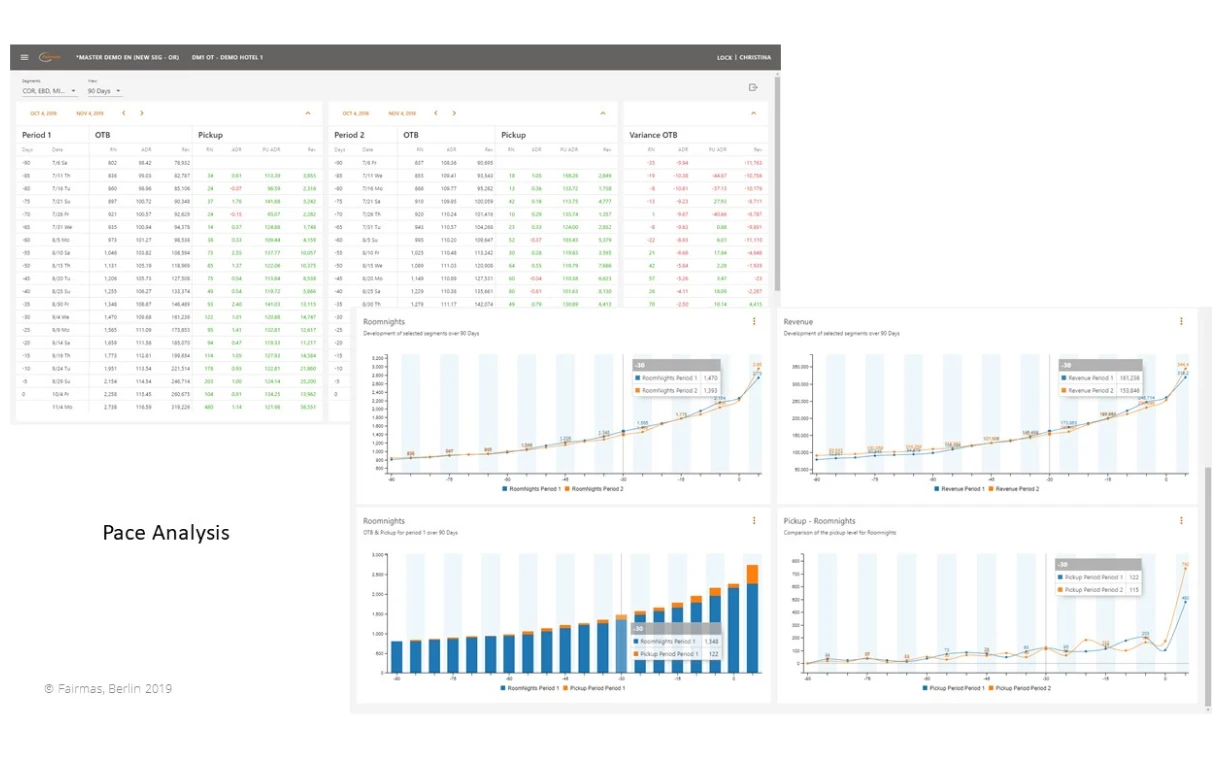The height and width of the screenshot is (768, 1224).
Task: Click the MASTER DEMO EN (NEW SEG - OR) title
Action: [x=127, y=57]
